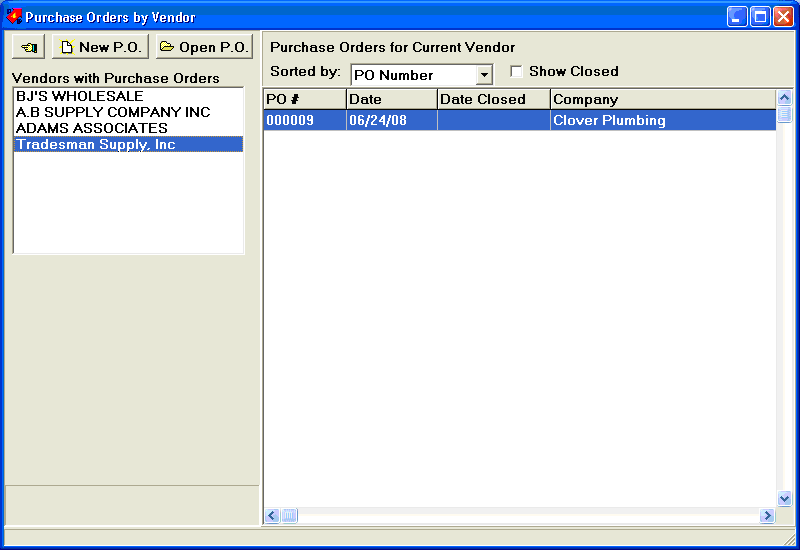Image resolution: width=800 pixels, height=550 pixels.
Task: Click vertical scrollbar down arrow
Action: [784, 498]
